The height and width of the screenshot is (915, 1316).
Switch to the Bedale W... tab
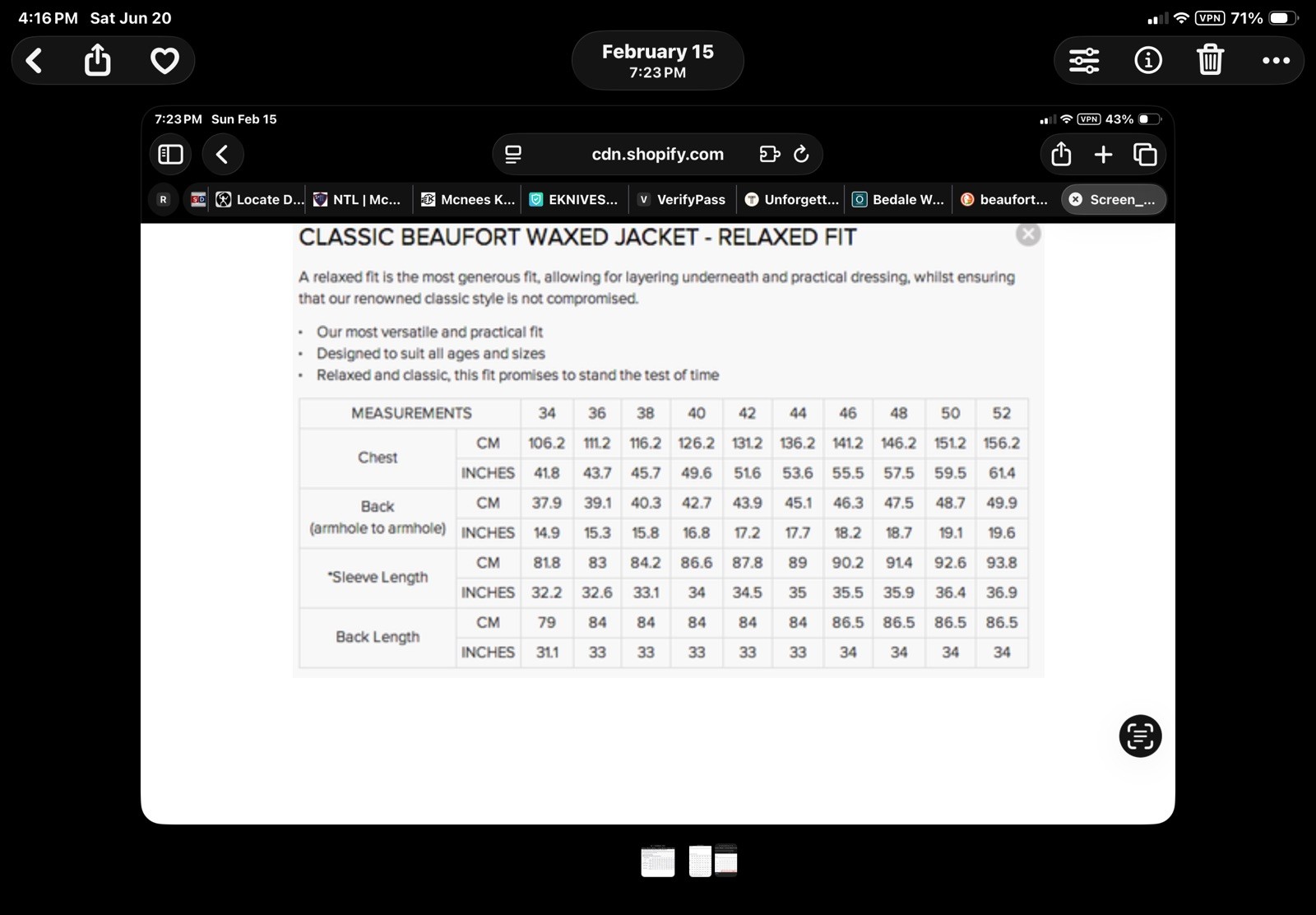[898, 199]
